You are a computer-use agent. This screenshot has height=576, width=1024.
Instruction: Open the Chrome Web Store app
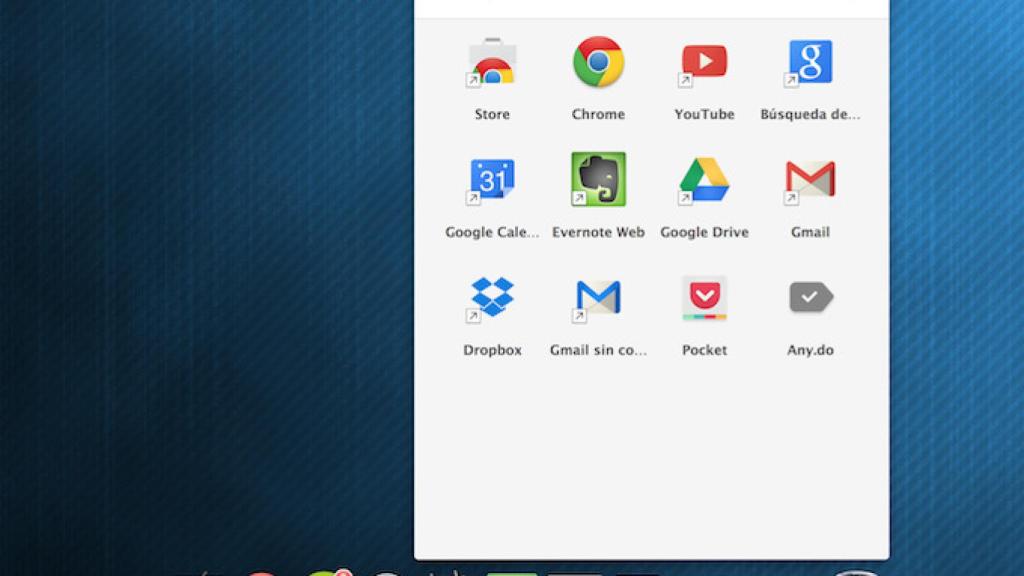coord(491,62)
